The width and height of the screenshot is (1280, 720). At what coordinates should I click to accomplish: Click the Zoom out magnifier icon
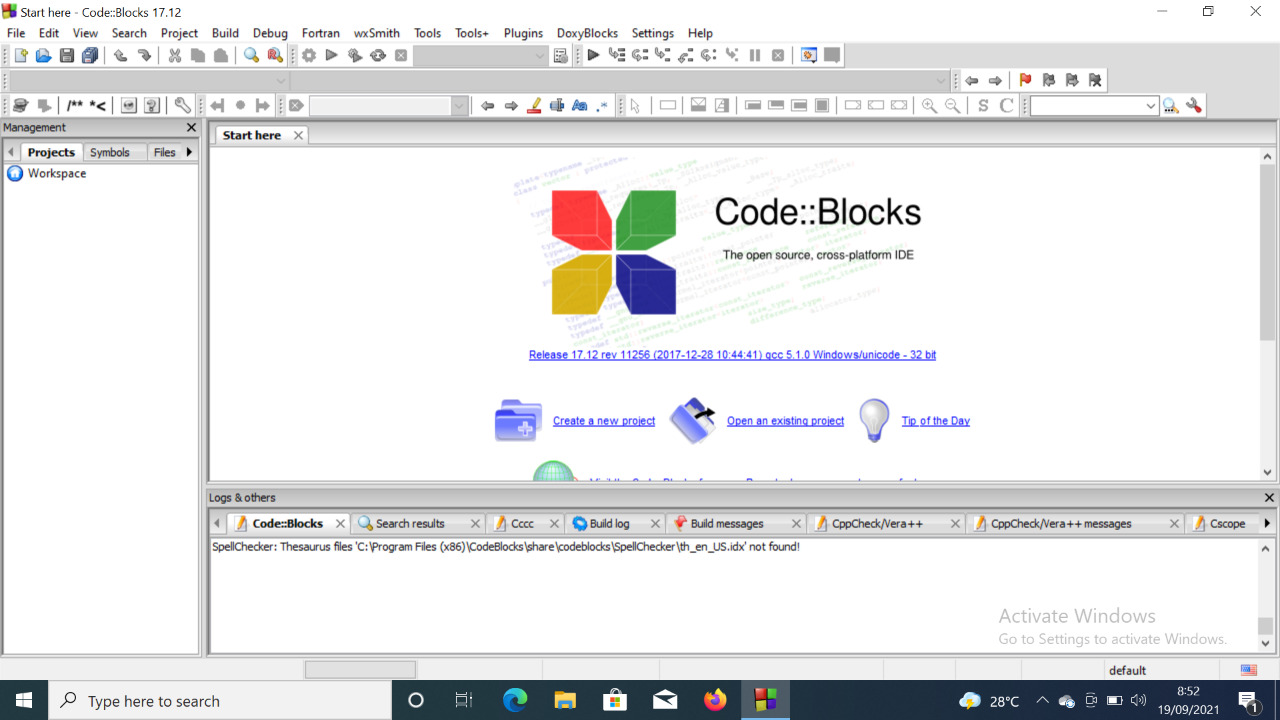tap(953, 106)
